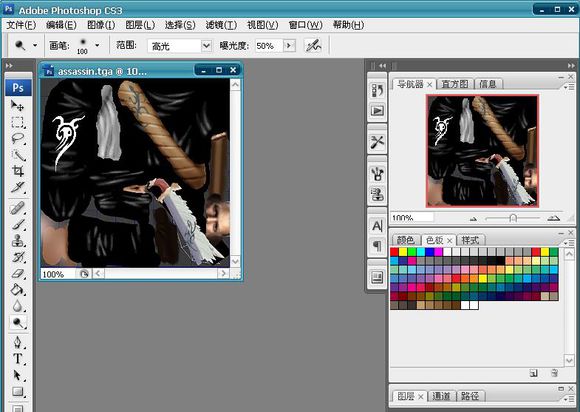Select the Magic Wand tool
Image resolution: width=580 pixels, height=412 pixels.
pyautogui.click(x=17, y=155)
